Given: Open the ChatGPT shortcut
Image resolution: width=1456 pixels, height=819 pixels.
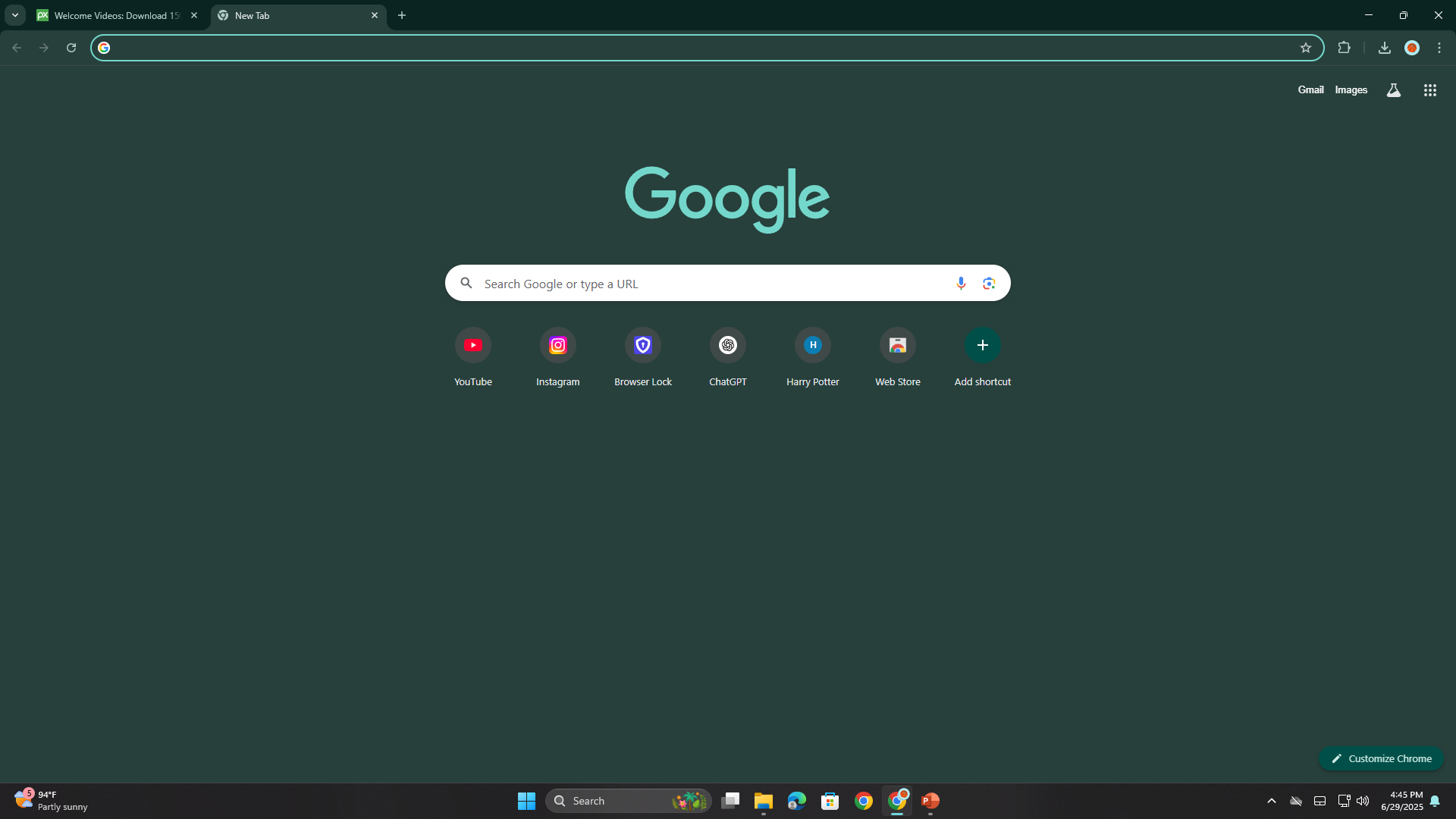Looking at the screenshot, I should (x=728, y=358).
